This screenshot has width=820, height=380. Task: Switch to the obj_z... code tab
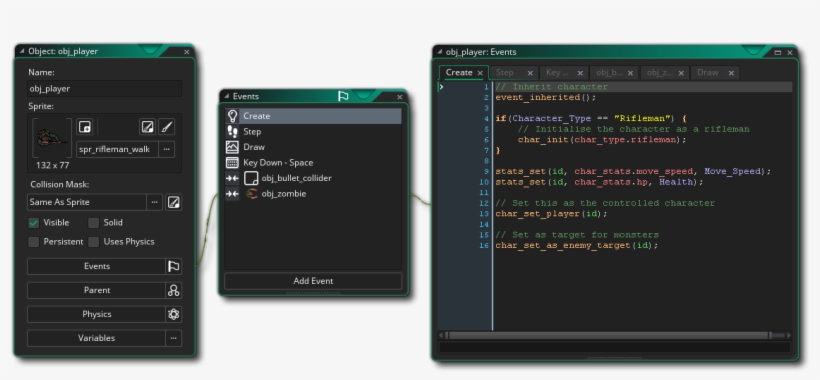coord(659,73)
